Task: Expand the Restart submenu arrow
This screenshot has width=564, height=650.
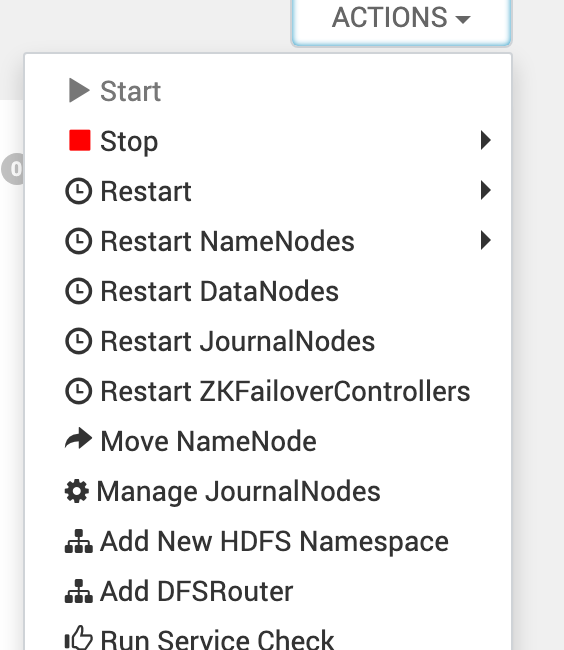Action: (x=486, y=190)
